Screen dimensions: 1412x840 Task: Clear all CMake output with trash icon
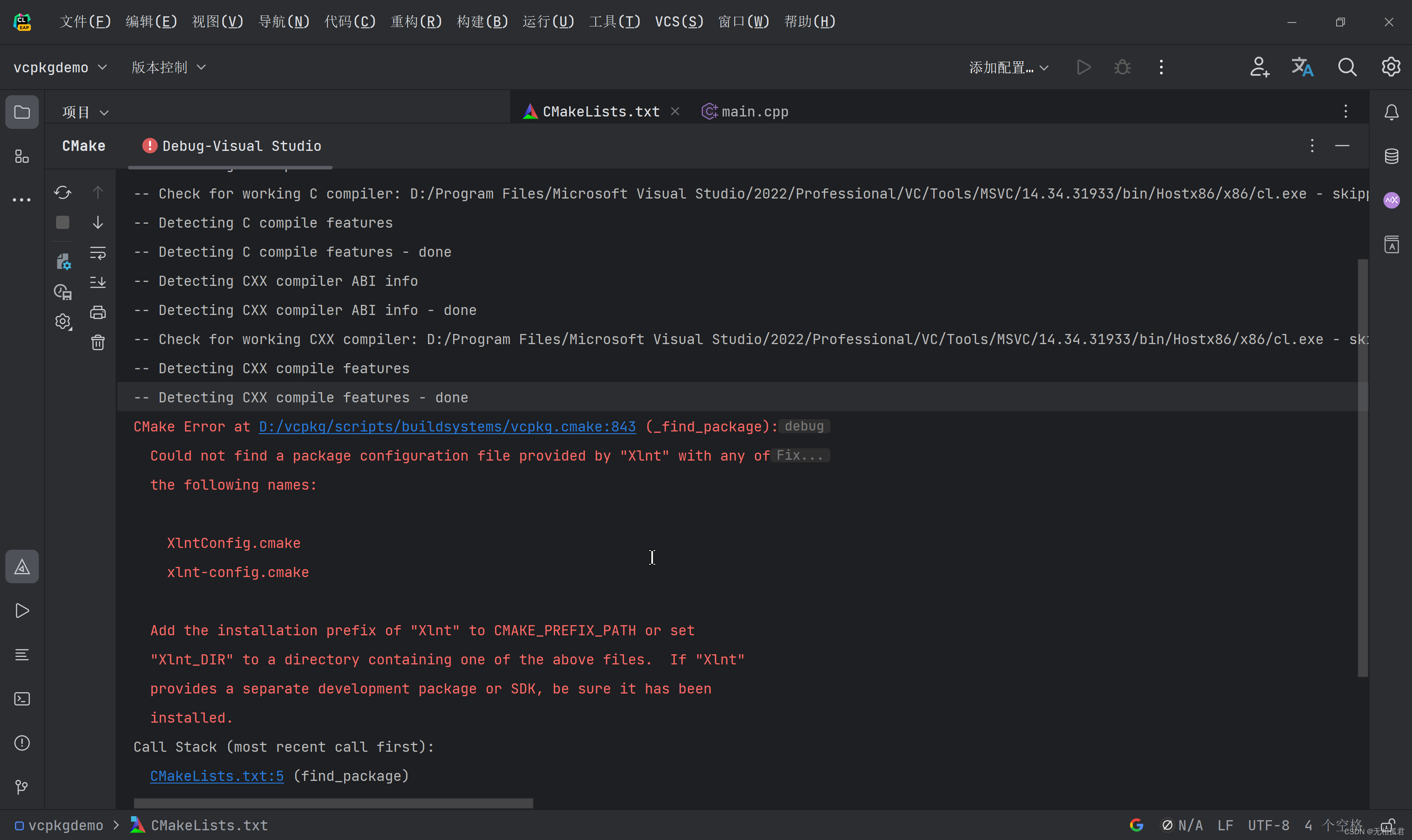pos(98,342)
